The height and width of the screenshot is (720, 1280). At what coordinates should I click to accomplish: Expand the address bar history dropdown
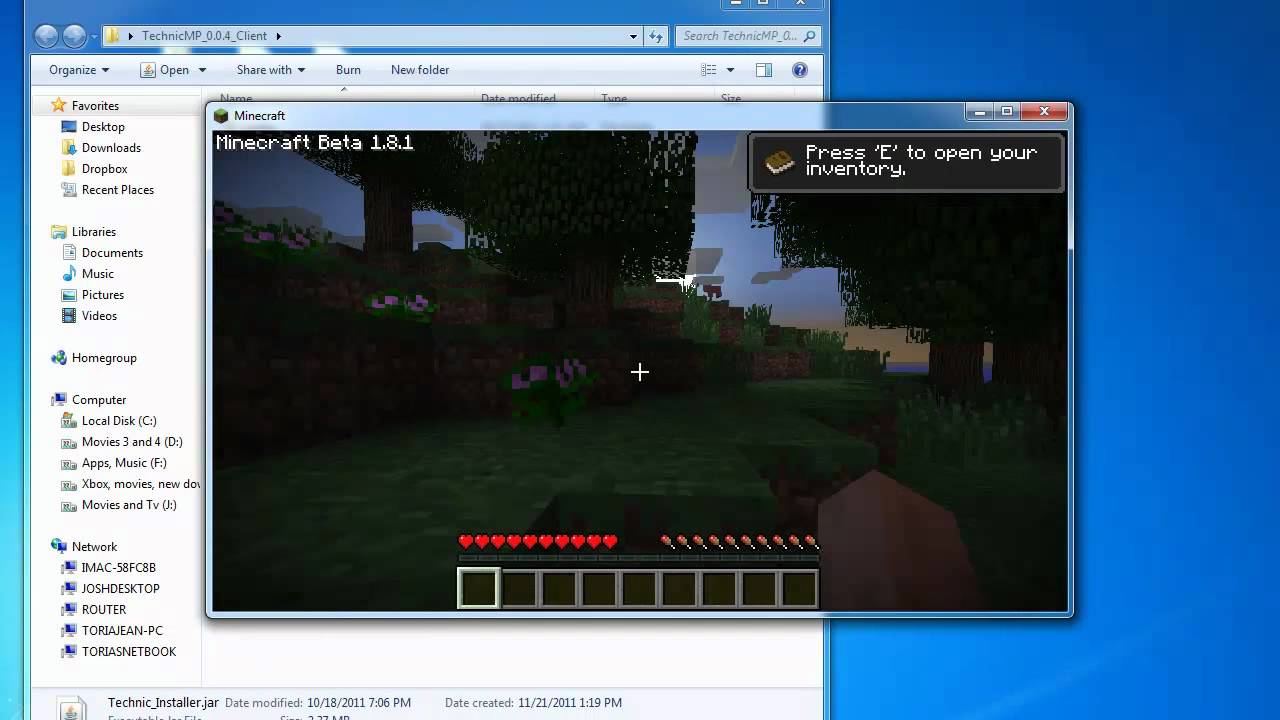(633, 36)
